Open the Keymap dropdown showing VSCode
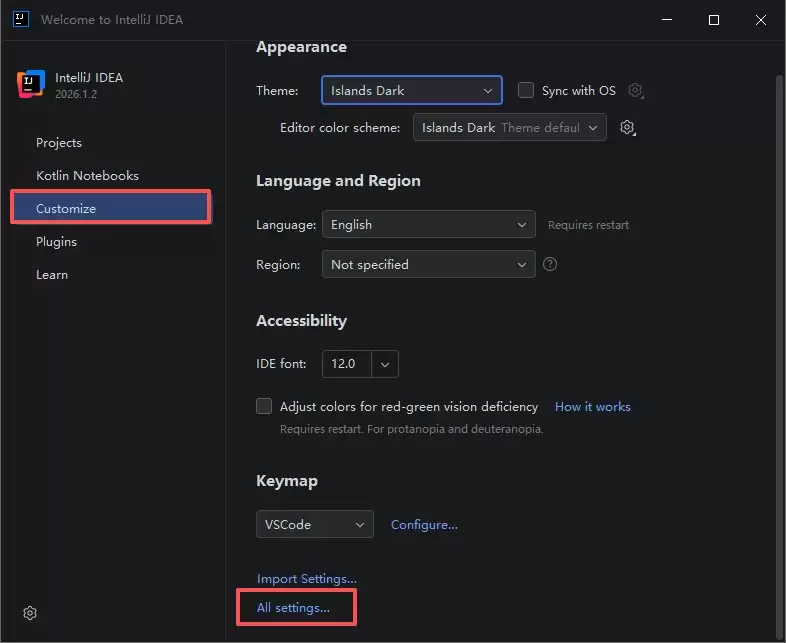 click(315, 524)
